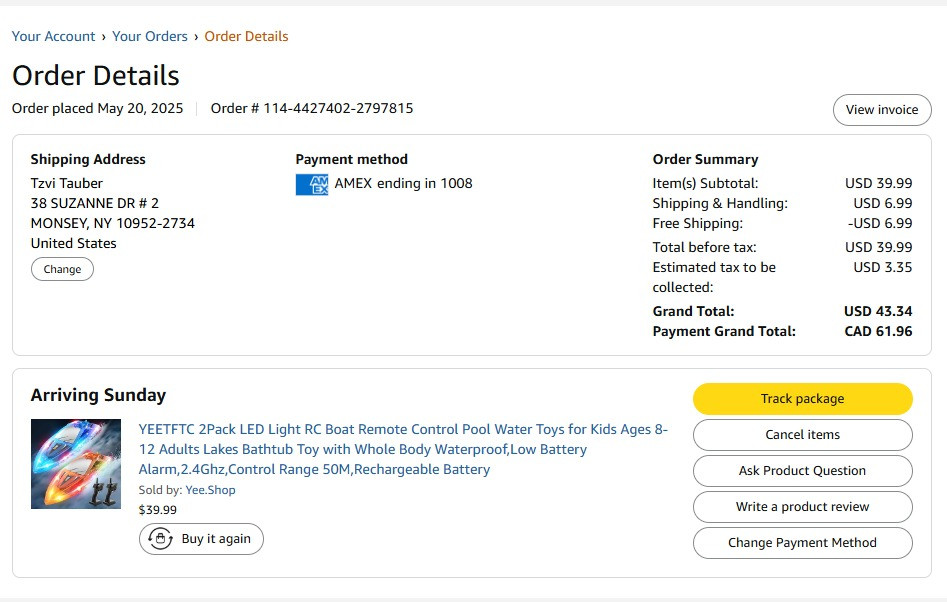Click the AMEX card logo icon
This screenshot has height=602, width=947.
(x=312, y=185)
